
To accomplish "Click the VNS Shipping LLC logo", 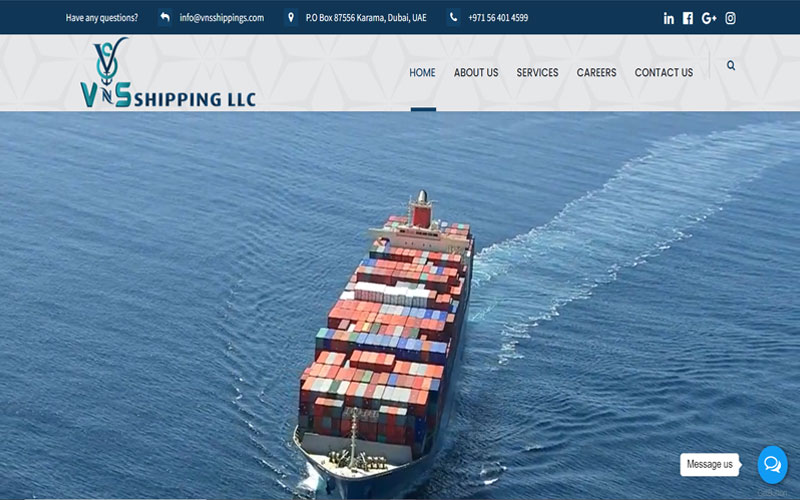I will (x=168, y=72).
